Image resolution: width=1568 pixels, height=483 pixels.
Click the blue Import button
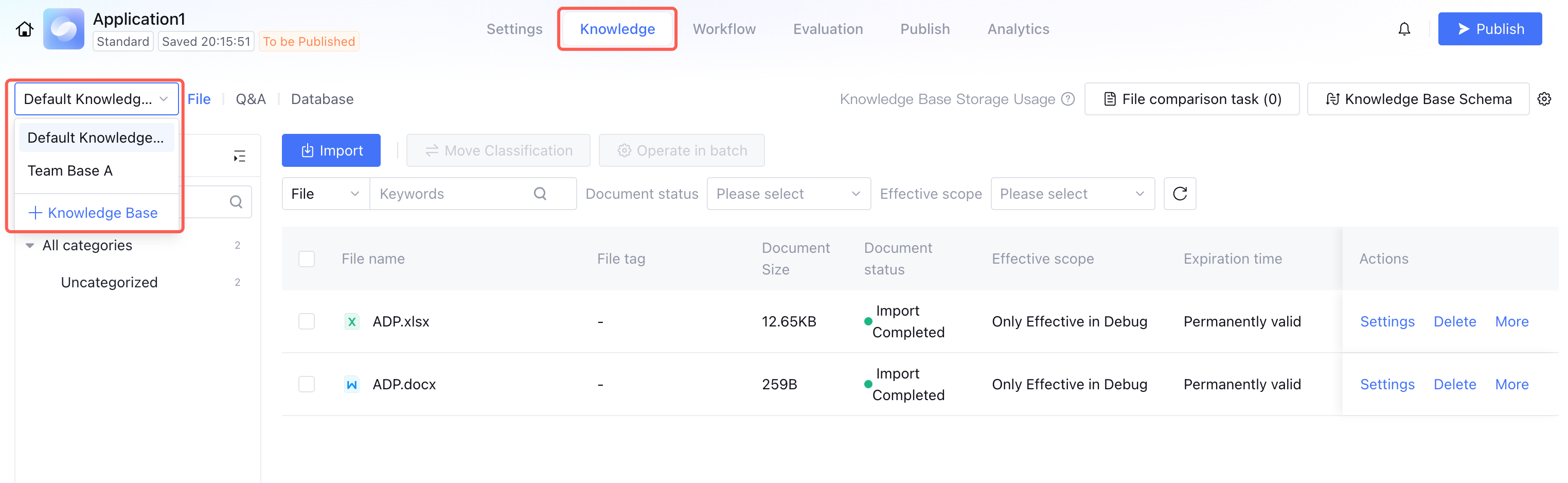[x=331, y=150]
